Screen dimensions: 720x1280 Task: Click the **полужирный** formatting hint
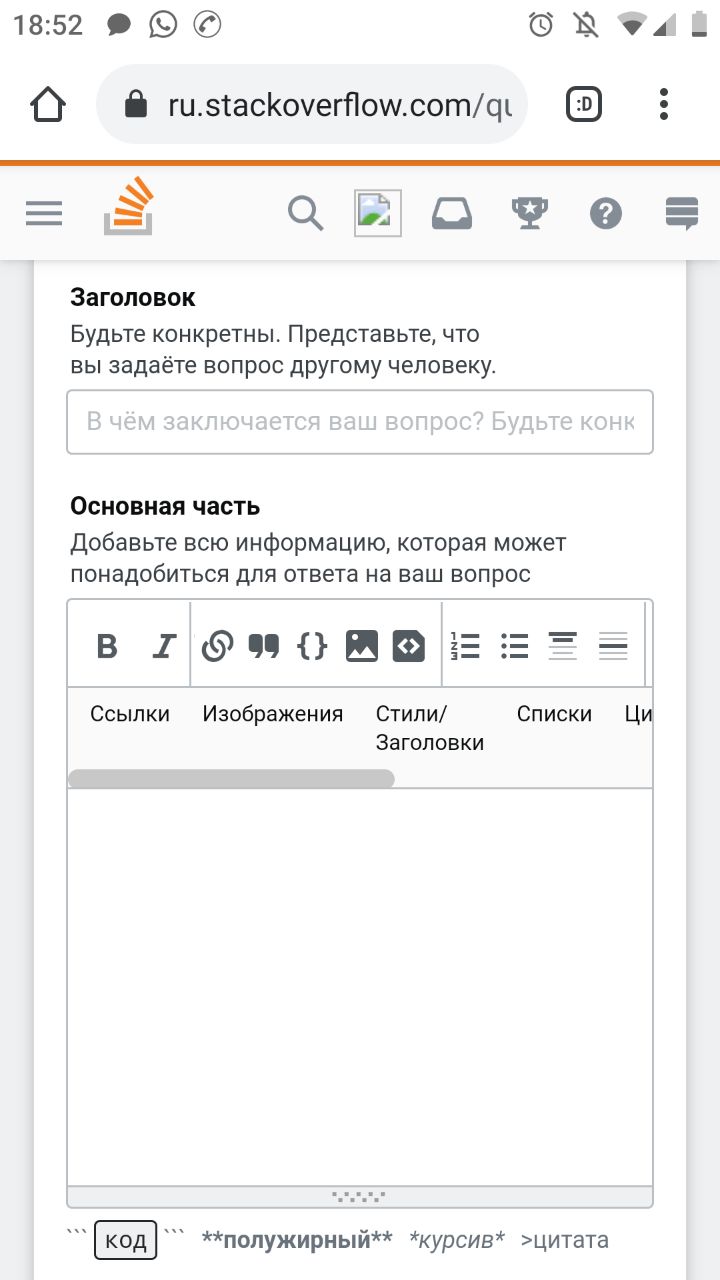[x=297, y=1241]
